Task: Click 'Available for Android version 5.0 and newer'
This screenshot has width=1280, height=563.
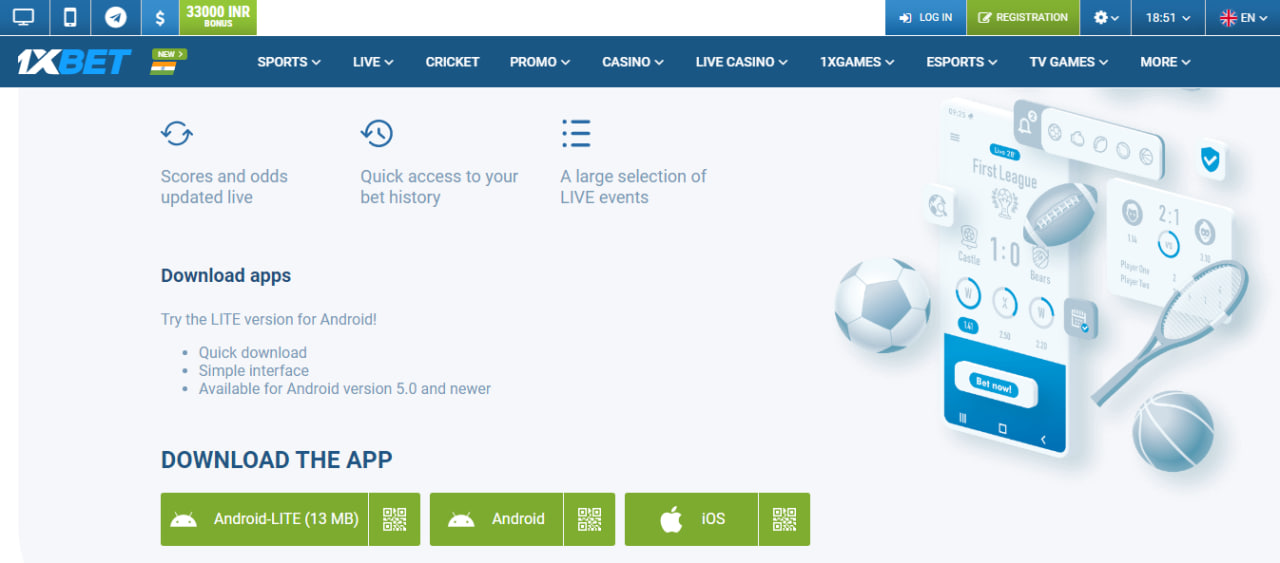Action: click(345, 389)
